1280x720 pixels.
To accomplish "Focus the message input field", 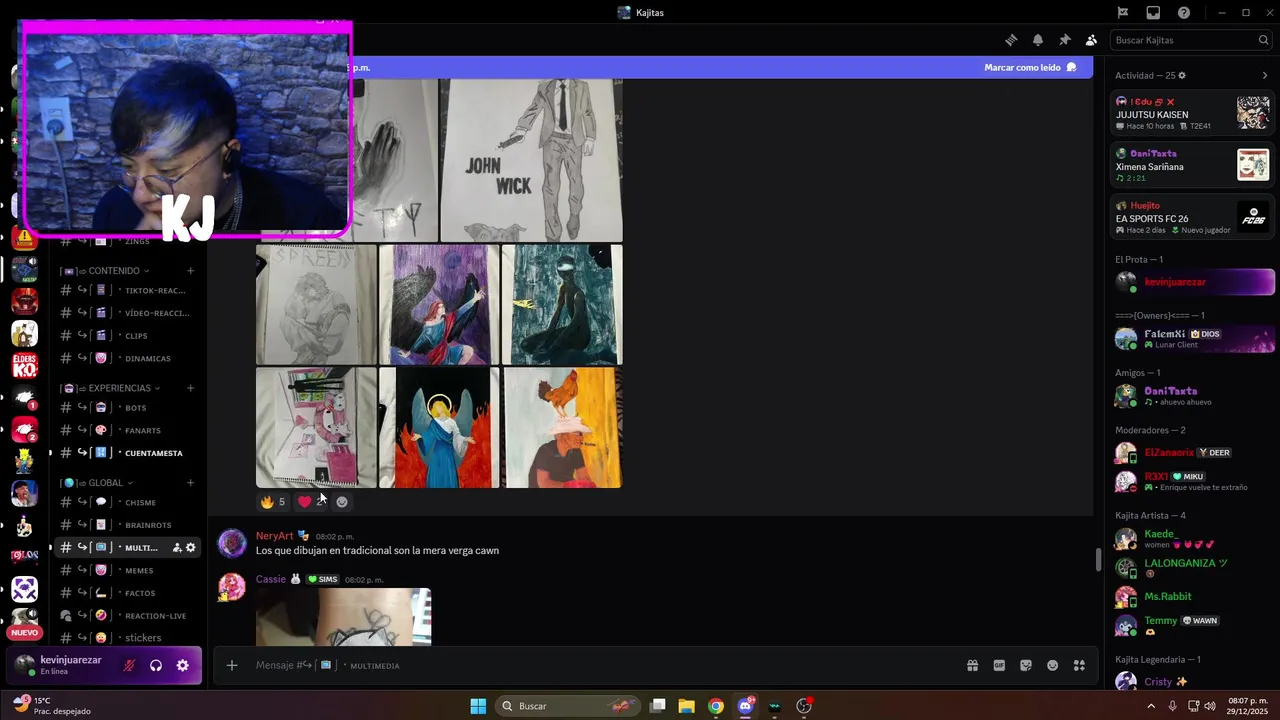I will [600, 665].
